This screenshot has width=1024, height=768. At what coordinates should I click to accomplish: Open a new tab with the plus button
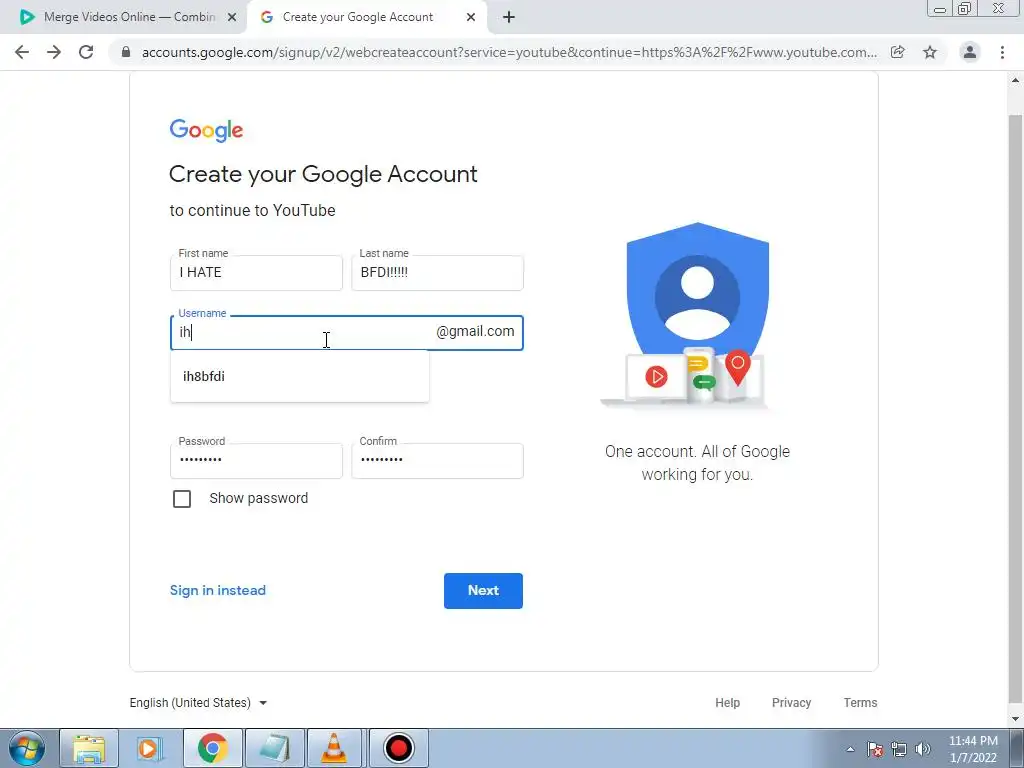(x=509, y=18)
